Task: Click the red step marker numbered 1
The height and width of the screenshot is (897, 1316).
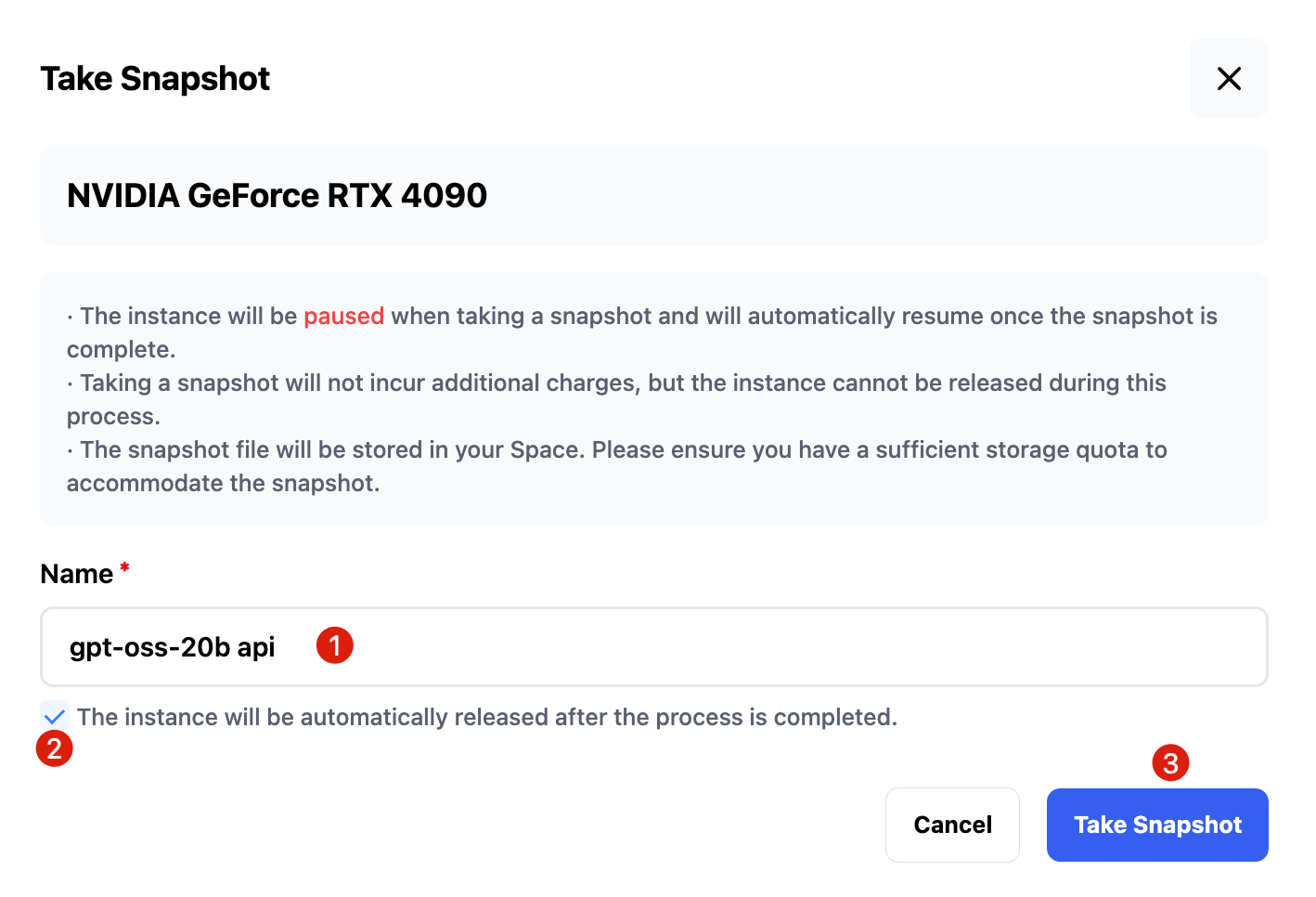Action: 335,645
